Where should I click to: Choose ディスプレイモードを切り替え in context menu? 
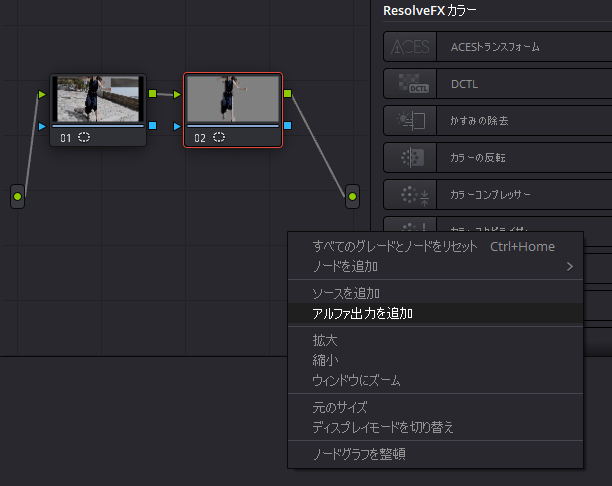click(435, 427)
